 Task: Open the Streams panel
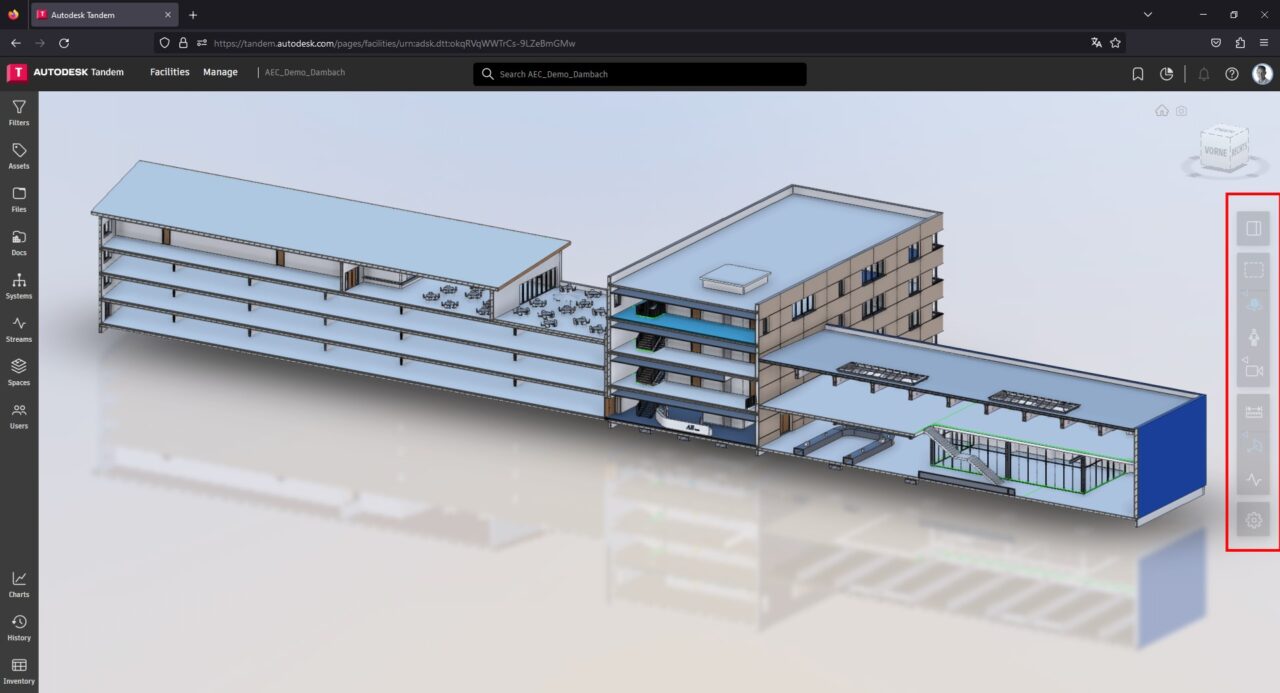19,330
